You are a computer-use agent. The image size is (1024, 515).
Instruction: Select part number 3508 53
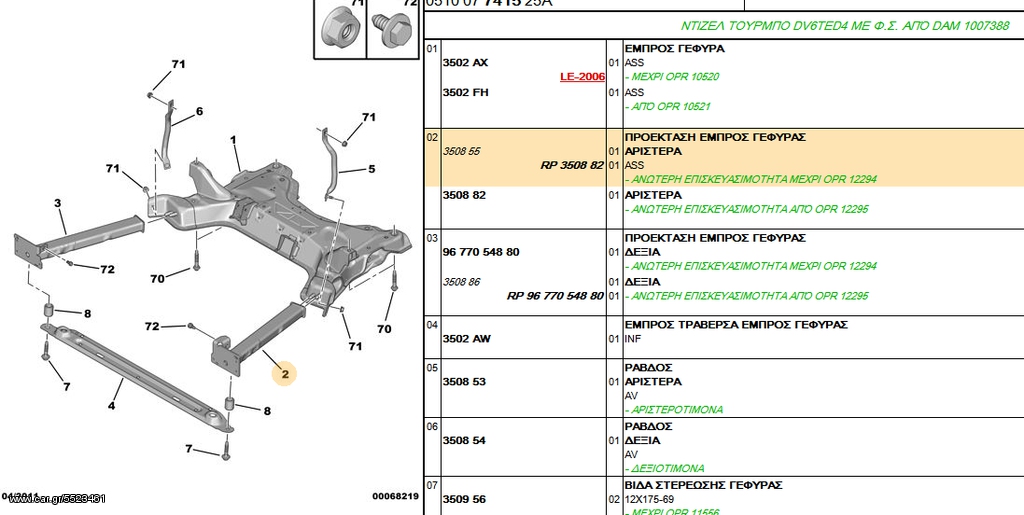pyautogui.click(x=464, y=382)
